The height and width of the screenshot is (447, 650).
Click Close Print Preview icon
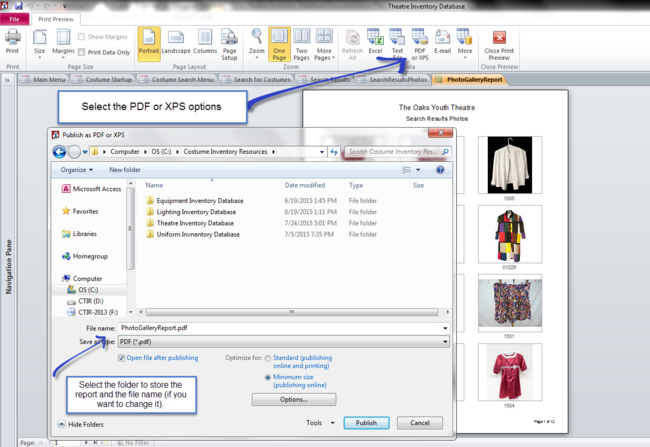coord(498,45)
